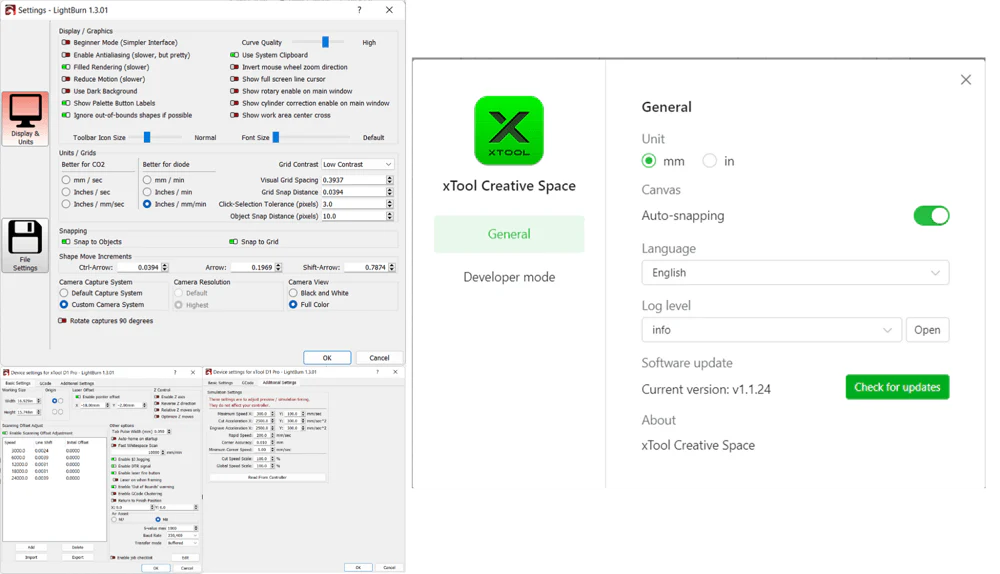Open the Language dropdown showing English

pos(795,273)
